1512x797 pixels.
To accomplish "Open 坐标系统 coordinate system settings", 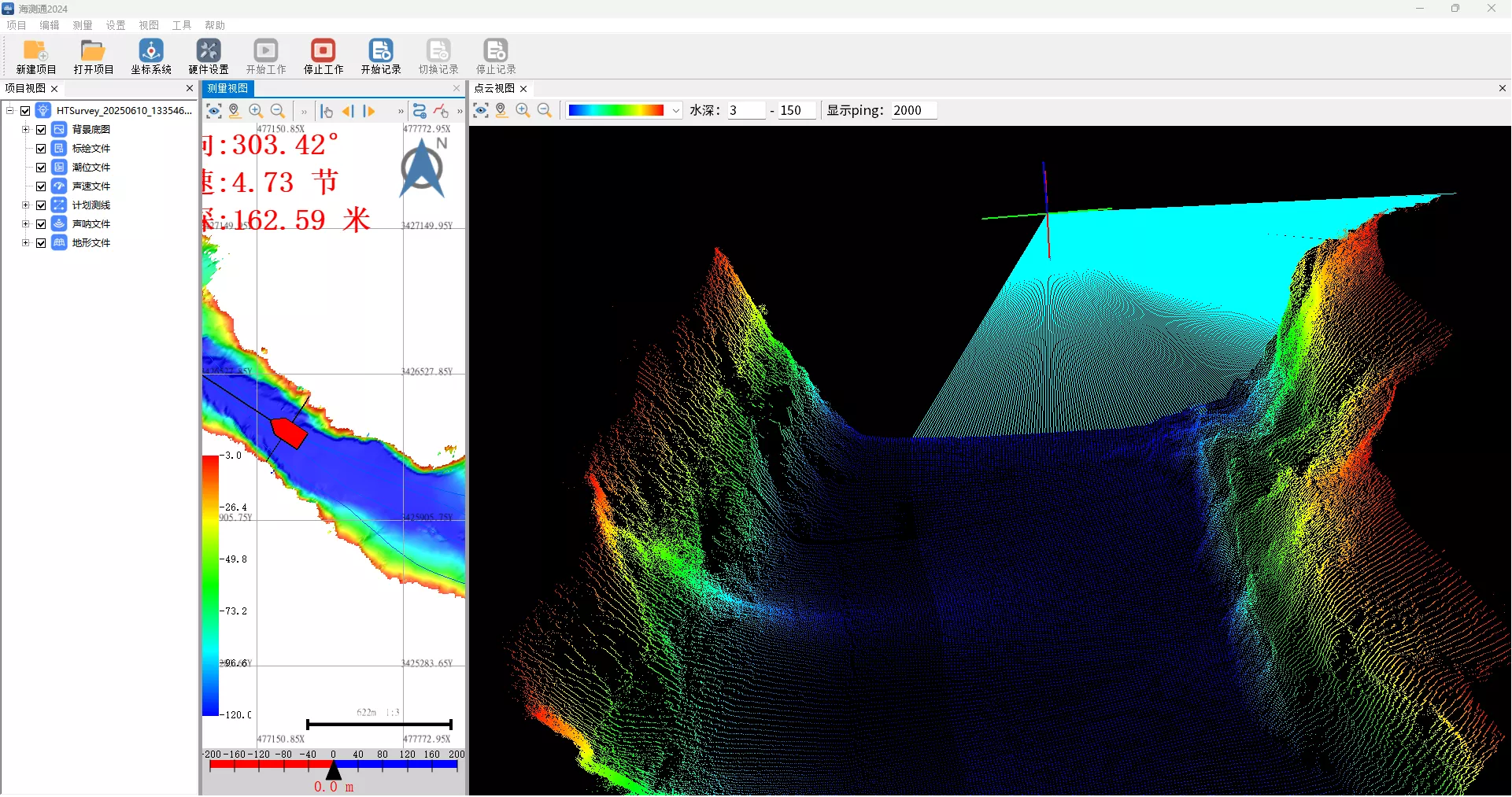I will pyautogui.click(x=151, y=50).
